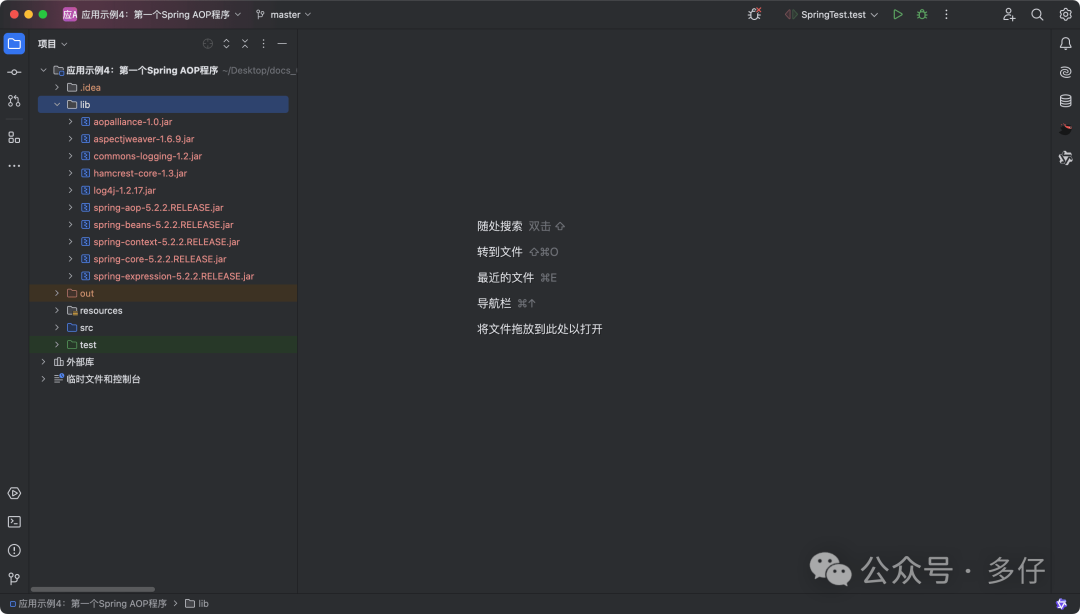Expand the .idea folder arrow
The width and height of the screenshot is (1080, 614).
tap(57, 88)
